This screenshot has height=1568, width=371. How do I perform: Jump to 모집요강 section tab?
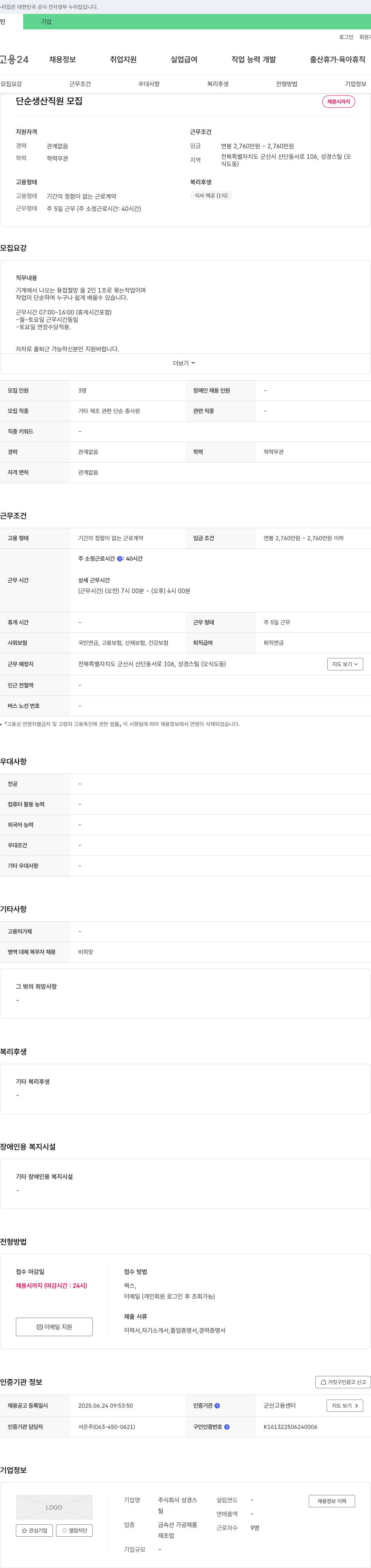coord(11,84)
